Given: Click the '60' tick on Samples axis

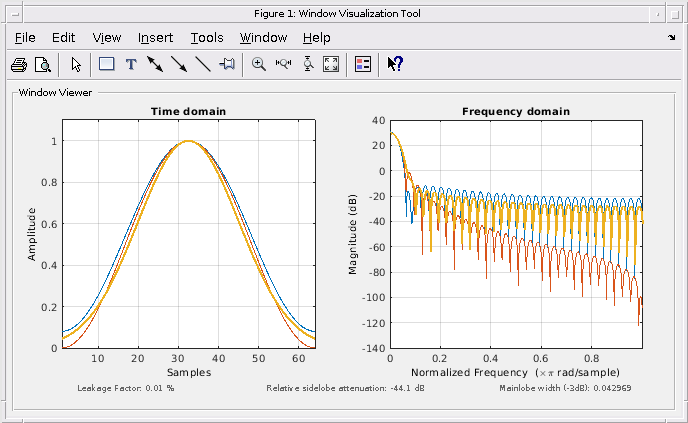Looking at the screenshot, I should tap(298, 358).
